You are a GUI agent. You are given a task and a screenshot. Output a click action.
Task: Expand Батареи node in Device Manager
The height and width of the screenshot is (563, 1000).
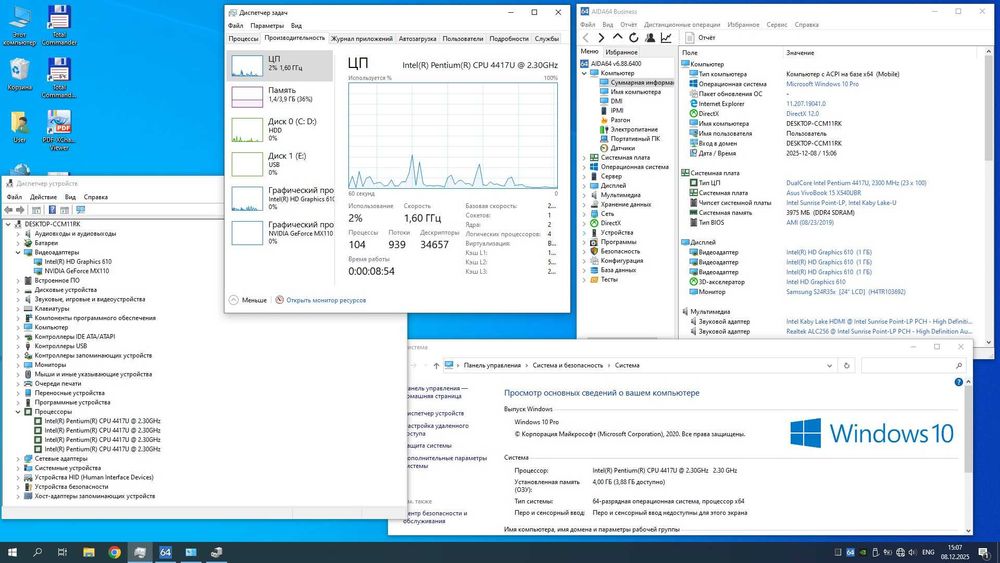18,243
